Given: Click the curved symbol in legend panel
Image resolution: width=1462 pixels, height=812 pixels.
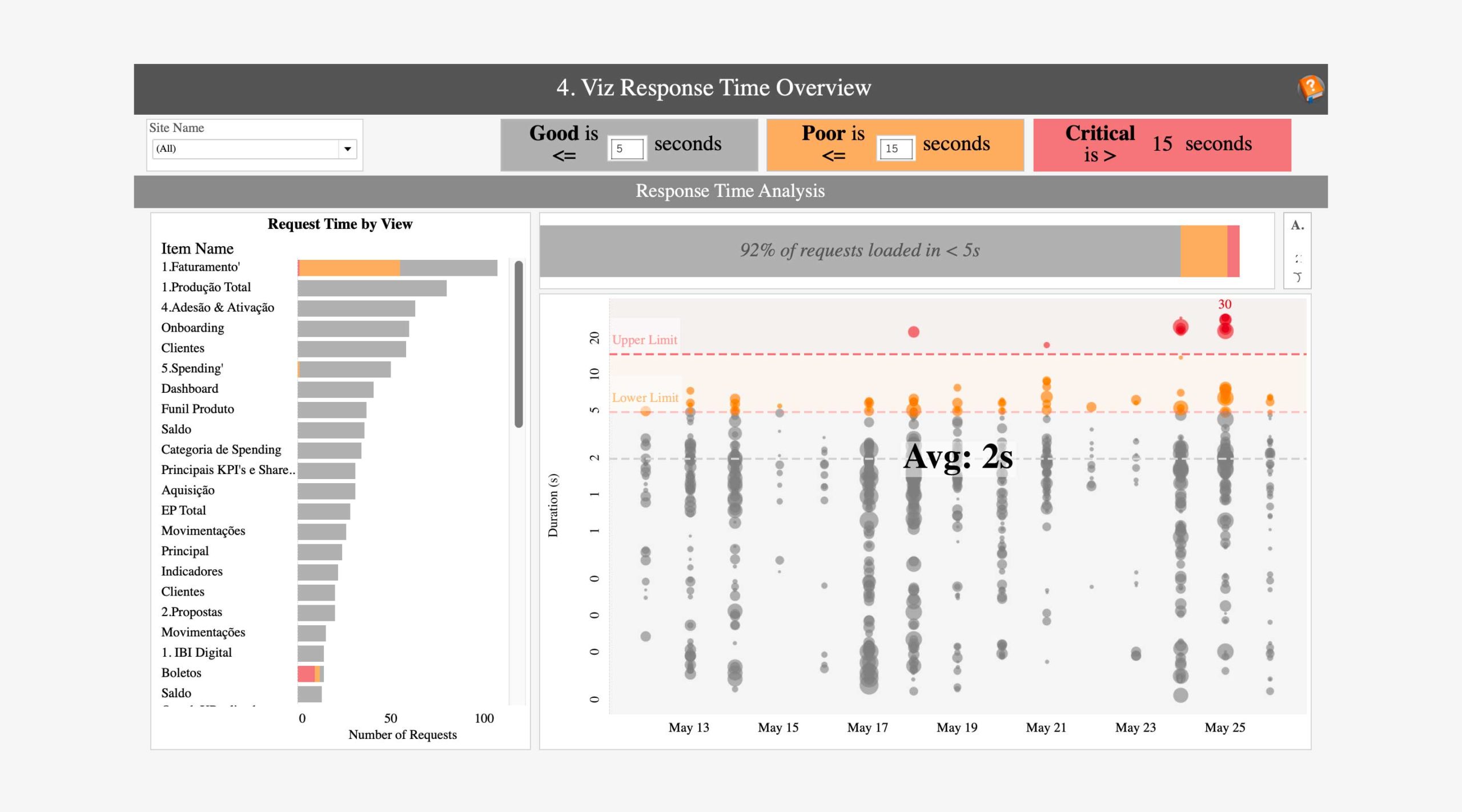Looking at the screenshot, I should 1298,278.
